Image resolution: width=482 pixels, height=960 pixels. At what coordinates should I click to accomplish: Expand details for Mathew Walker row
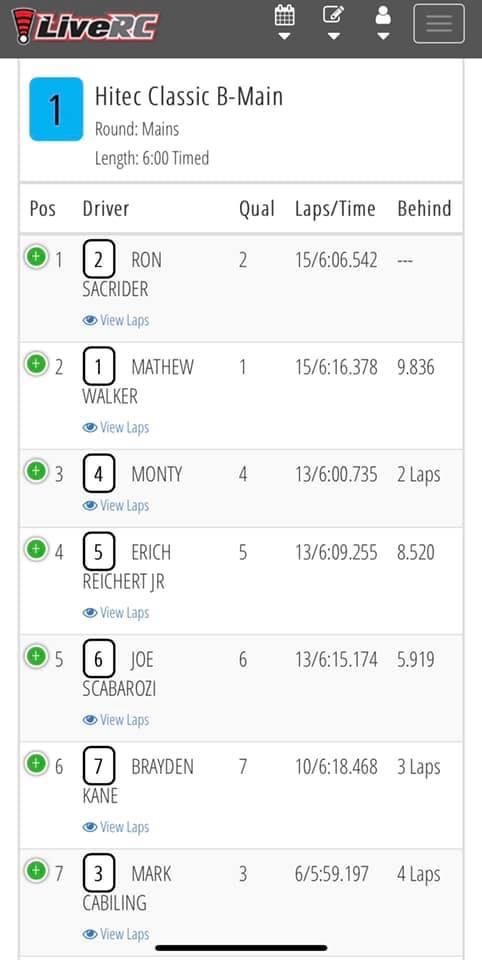pos(36,364)
